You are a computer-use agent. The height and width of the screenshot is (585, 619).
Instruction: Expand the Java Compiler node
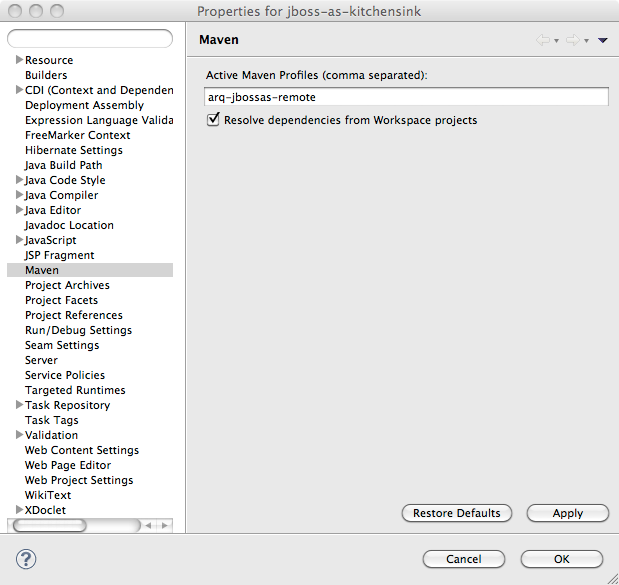(19, 195)
